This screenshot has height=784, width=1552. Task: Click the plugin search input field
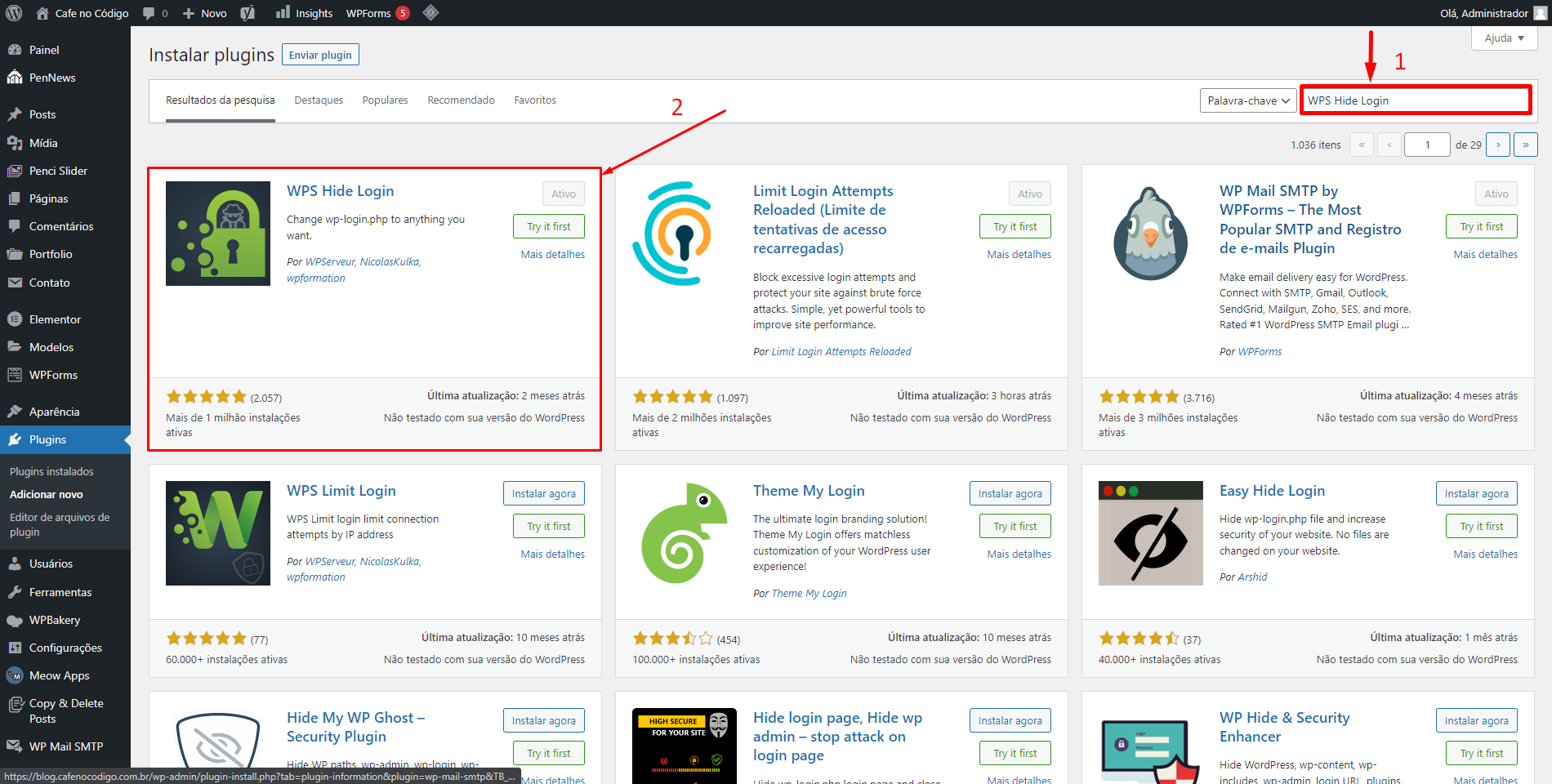pos(1416,100)
